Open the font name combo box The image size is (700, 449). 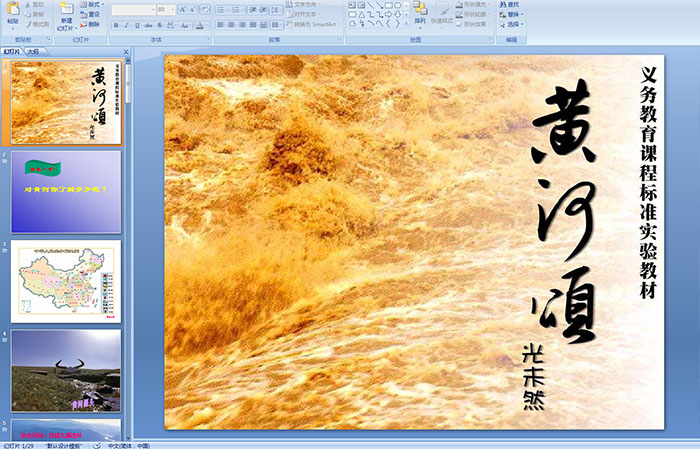(133, 9)
